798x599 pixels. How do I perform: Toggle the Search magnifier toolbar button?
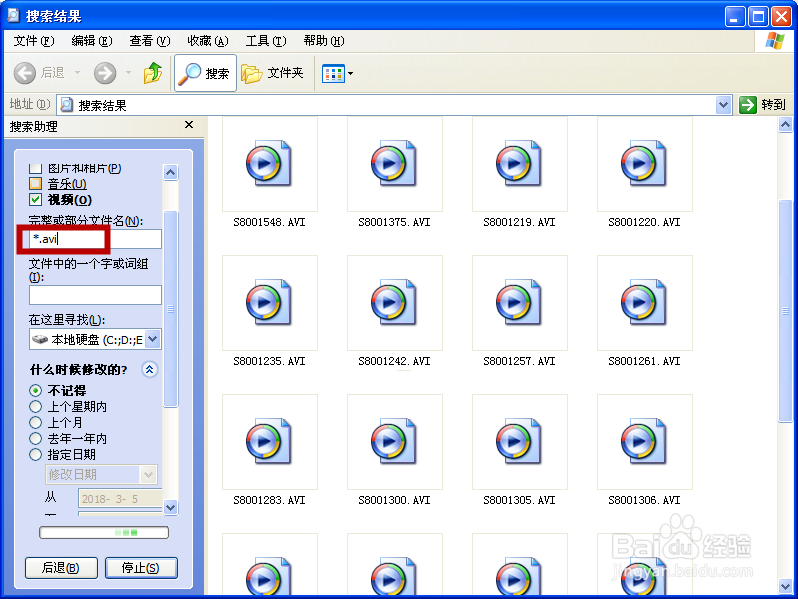pos(205,73)
